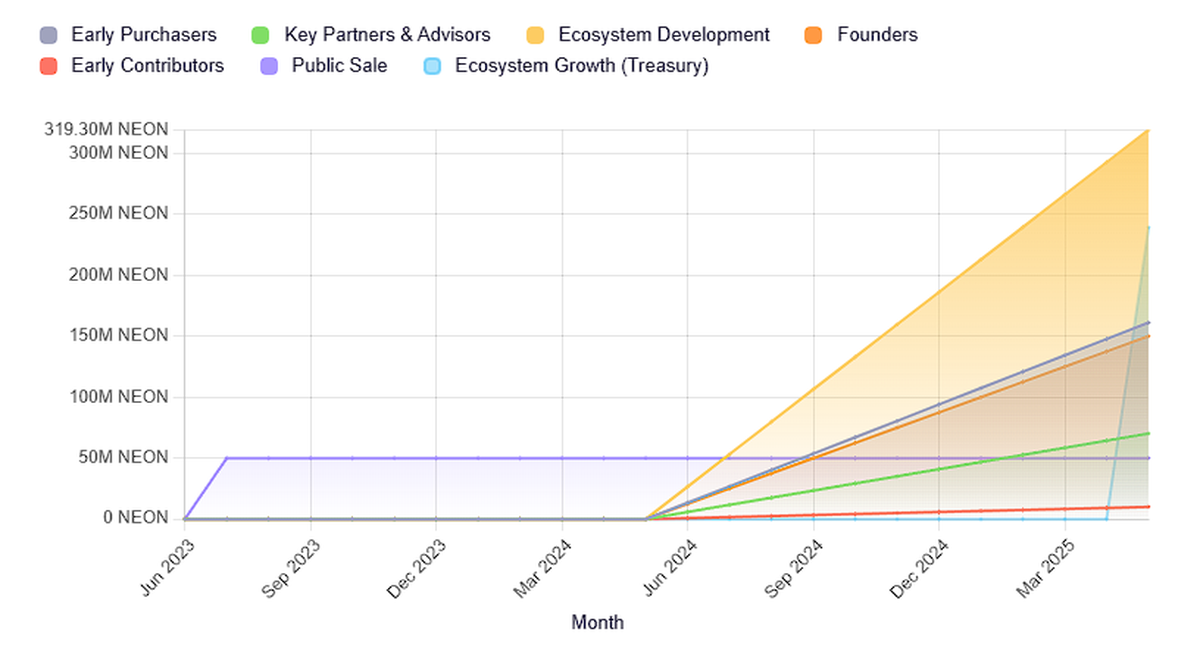
Task: Toggle the Early Purchasers series label
Action: coord(144,35)
